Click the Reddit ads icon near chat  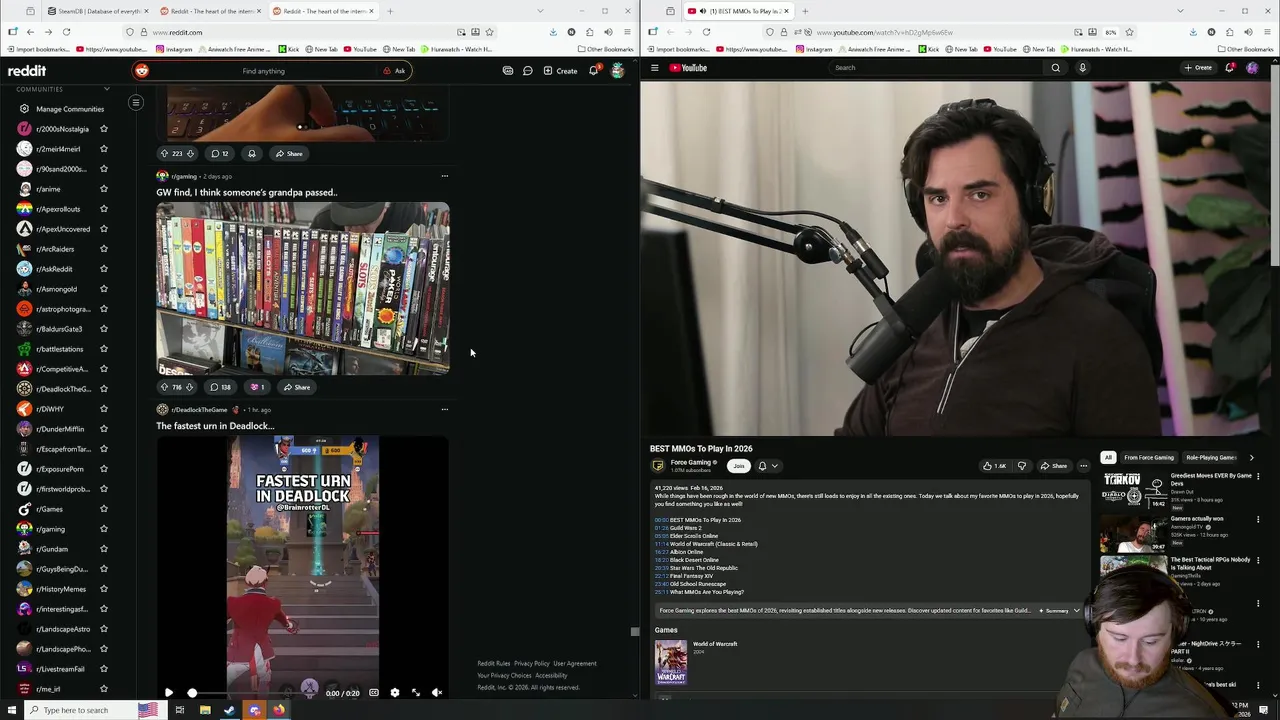(508, 71)
